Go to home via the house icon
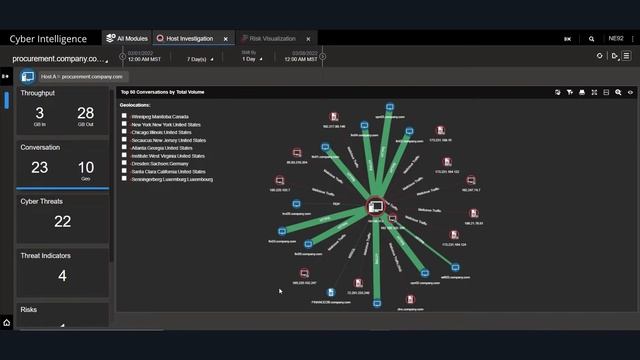 7,322
